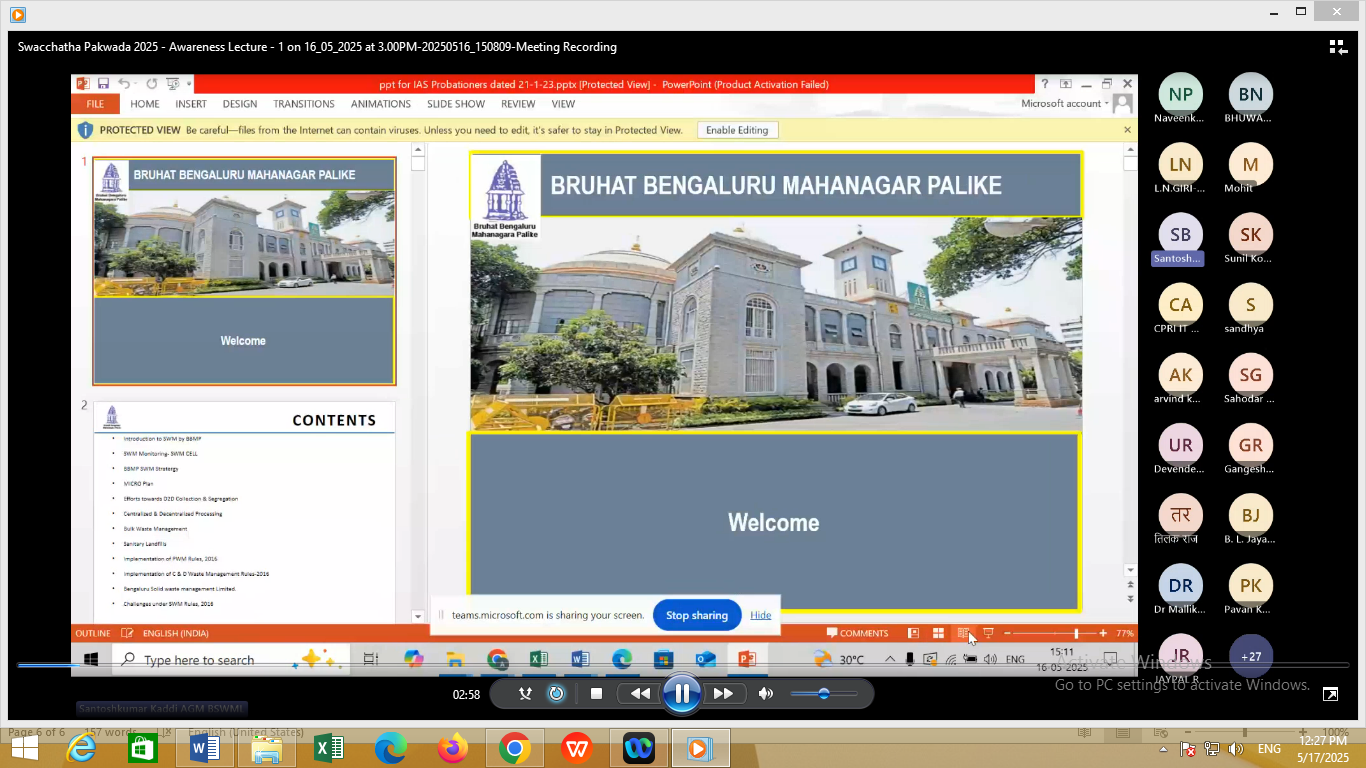Click ENGLISH (INDIA) language indicator
Image resolution: width=1366 pixels, height=768 pixels.
176,633
